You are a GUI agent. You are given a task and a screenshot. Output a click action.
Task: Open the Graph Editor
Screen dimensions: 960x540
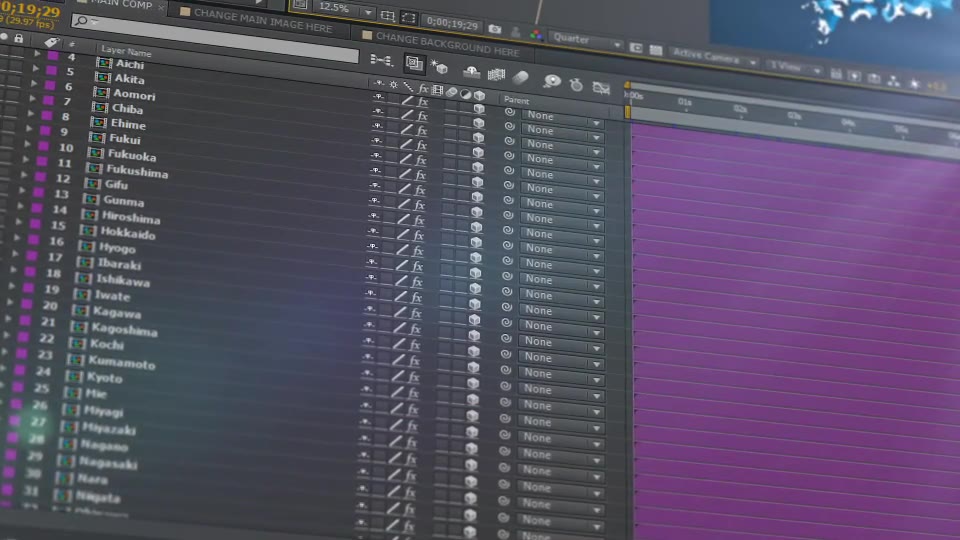coord(601,88)
